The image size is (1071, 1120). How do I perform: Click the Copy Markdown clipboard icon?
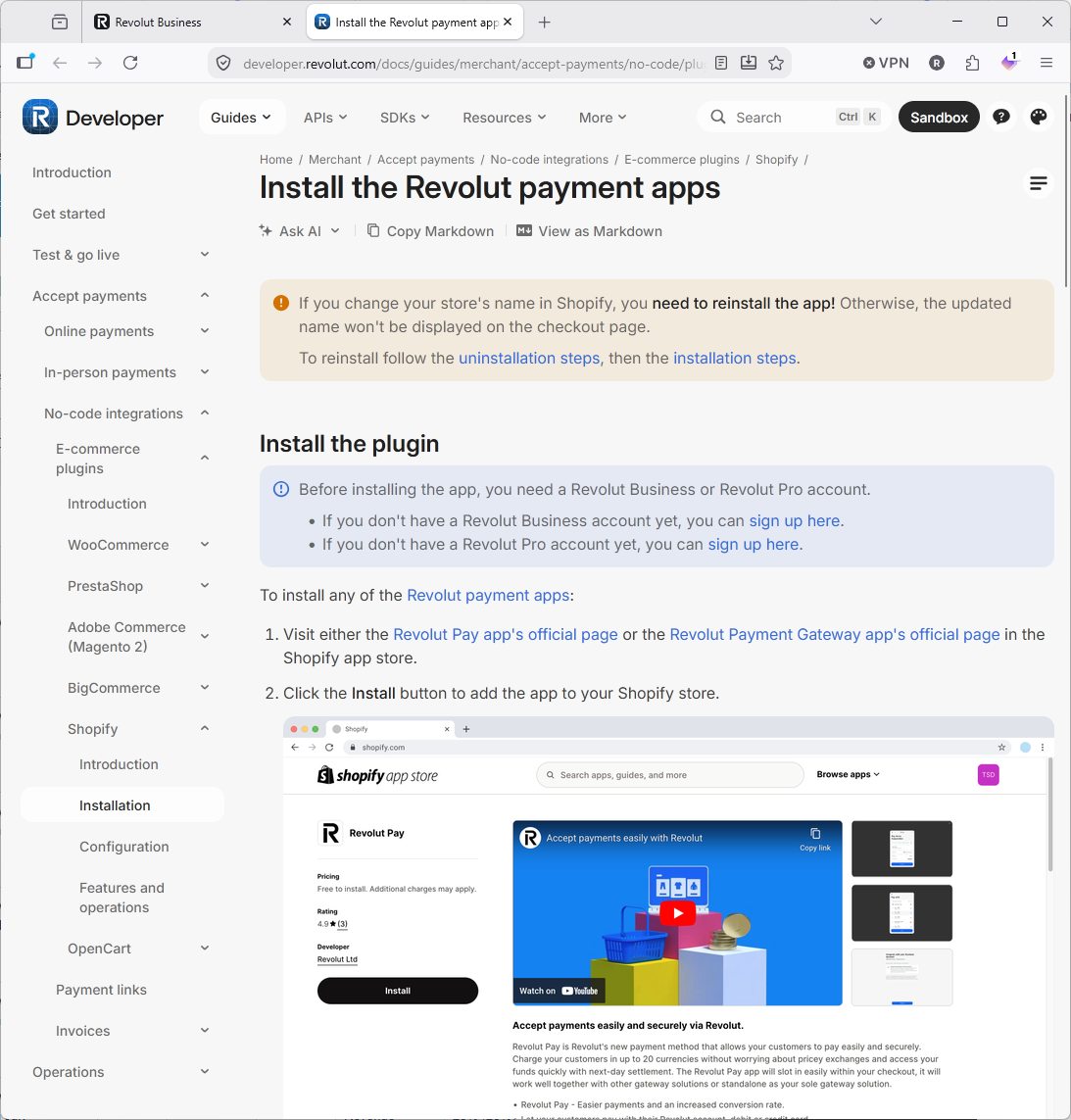click(373, 230)
